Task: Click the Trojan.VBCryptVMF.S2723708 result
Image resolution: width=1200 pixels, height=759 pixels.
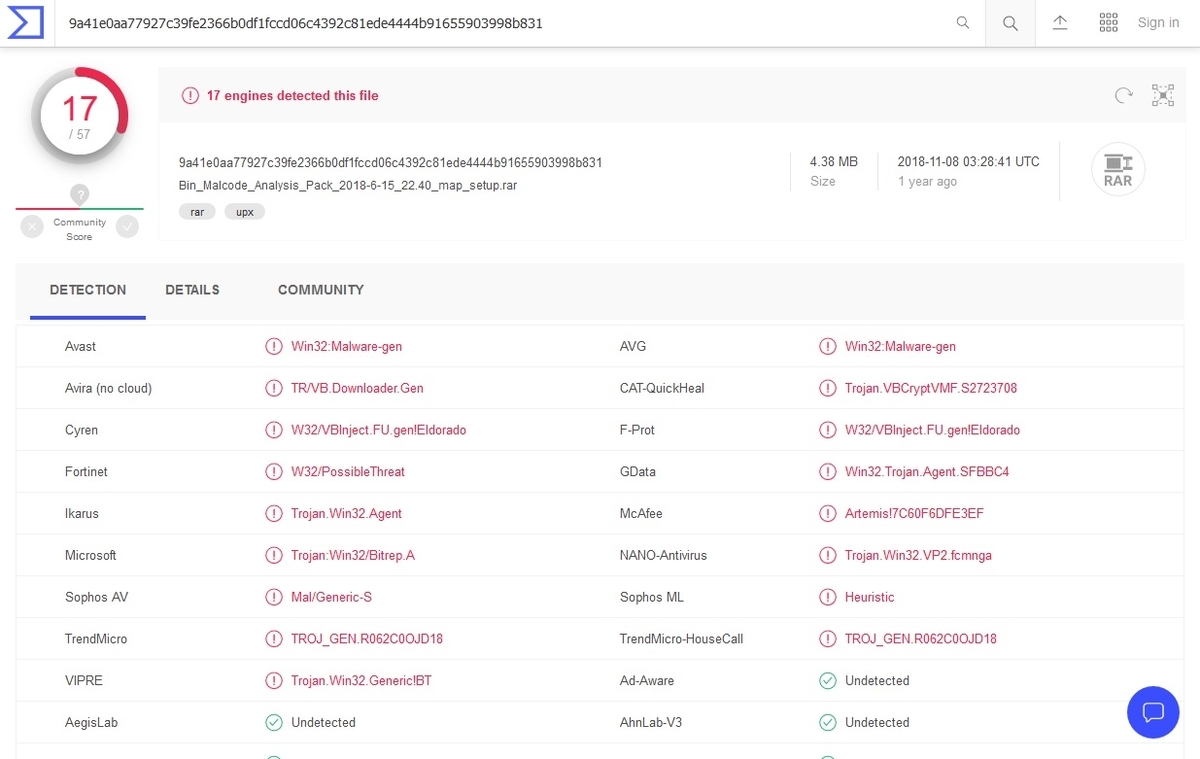Action: click(931, 389)
